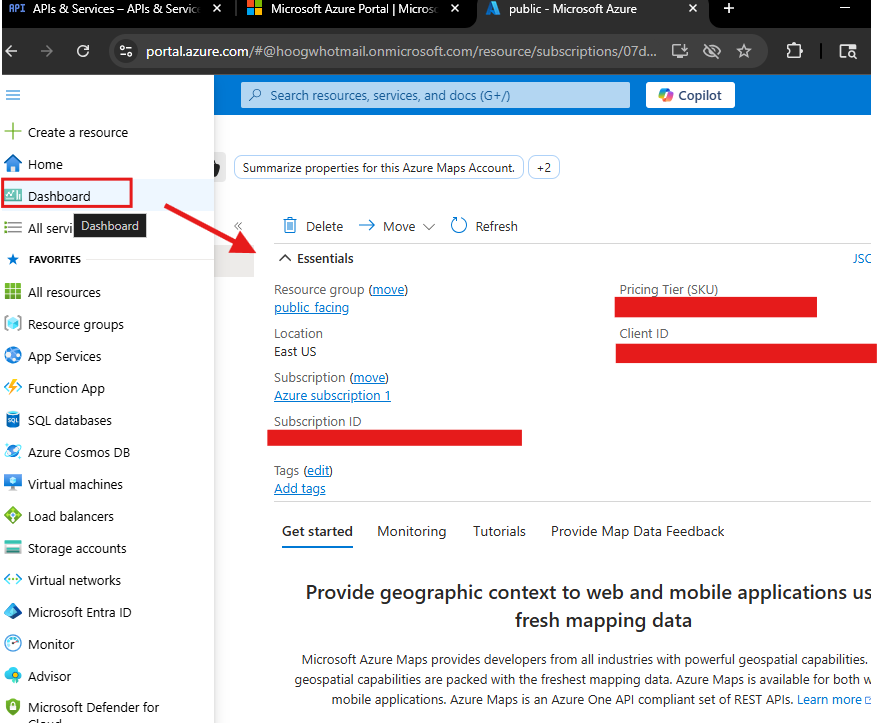Click the Create a resource plus icon
877x723 pixels.
tap(12, 132)
